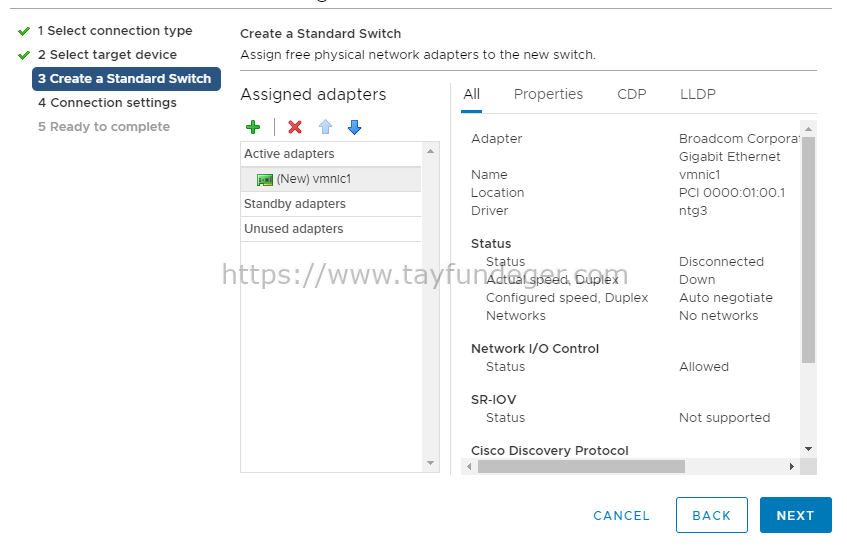
Task: Select the Unused adapters group
Action: tap(331, 229)
